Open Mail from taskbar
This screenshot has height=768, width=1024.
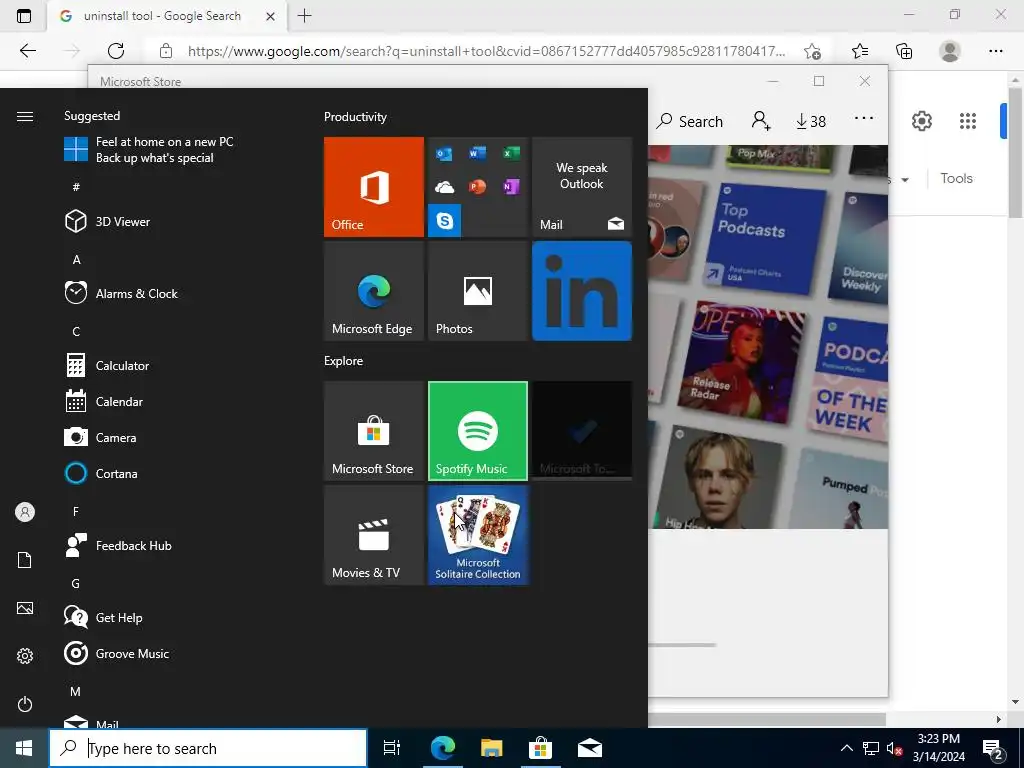tap(590, 748)
